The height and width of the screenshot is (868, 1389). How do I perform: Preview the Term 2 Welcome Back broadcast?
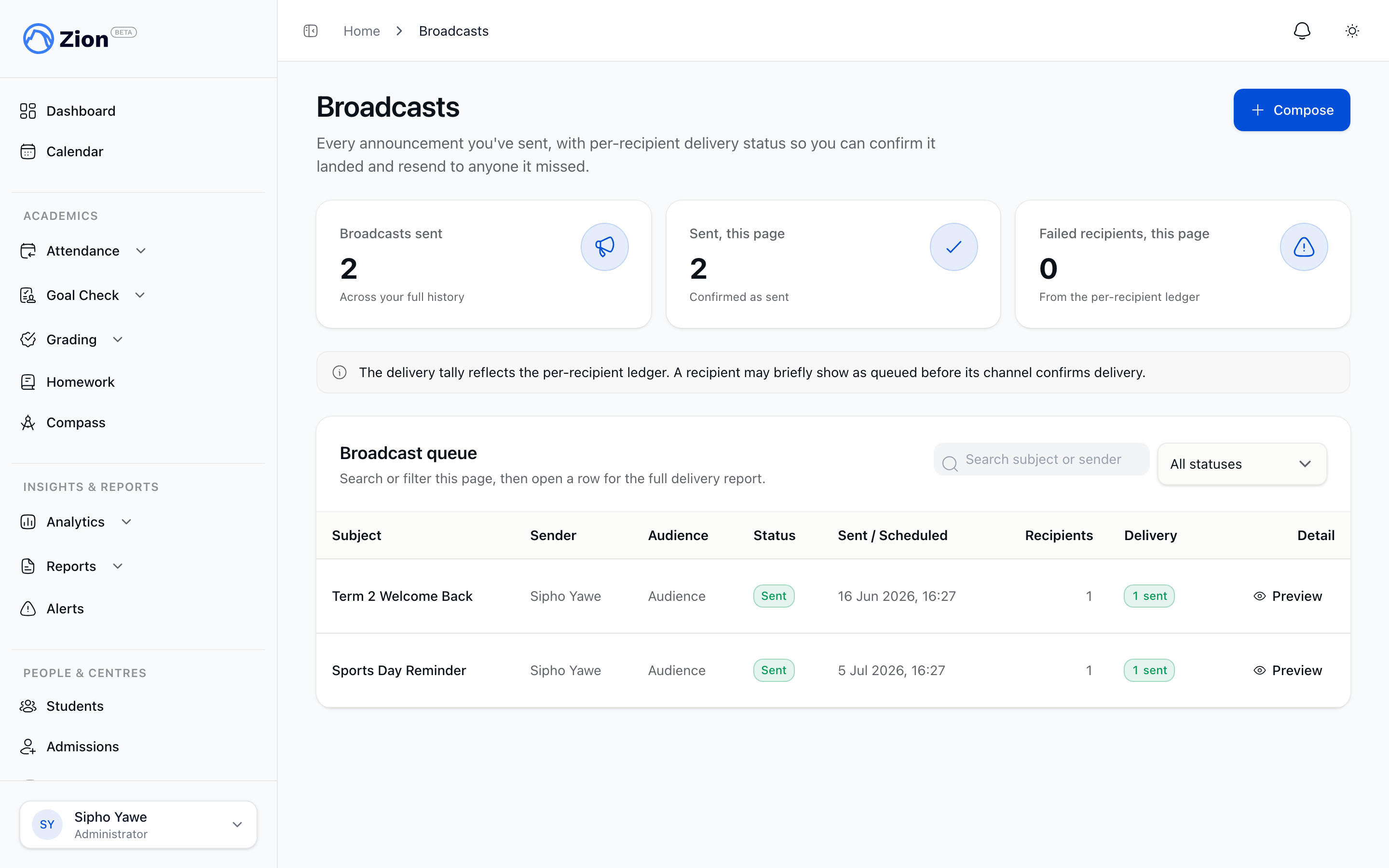tap(1287, 596)
